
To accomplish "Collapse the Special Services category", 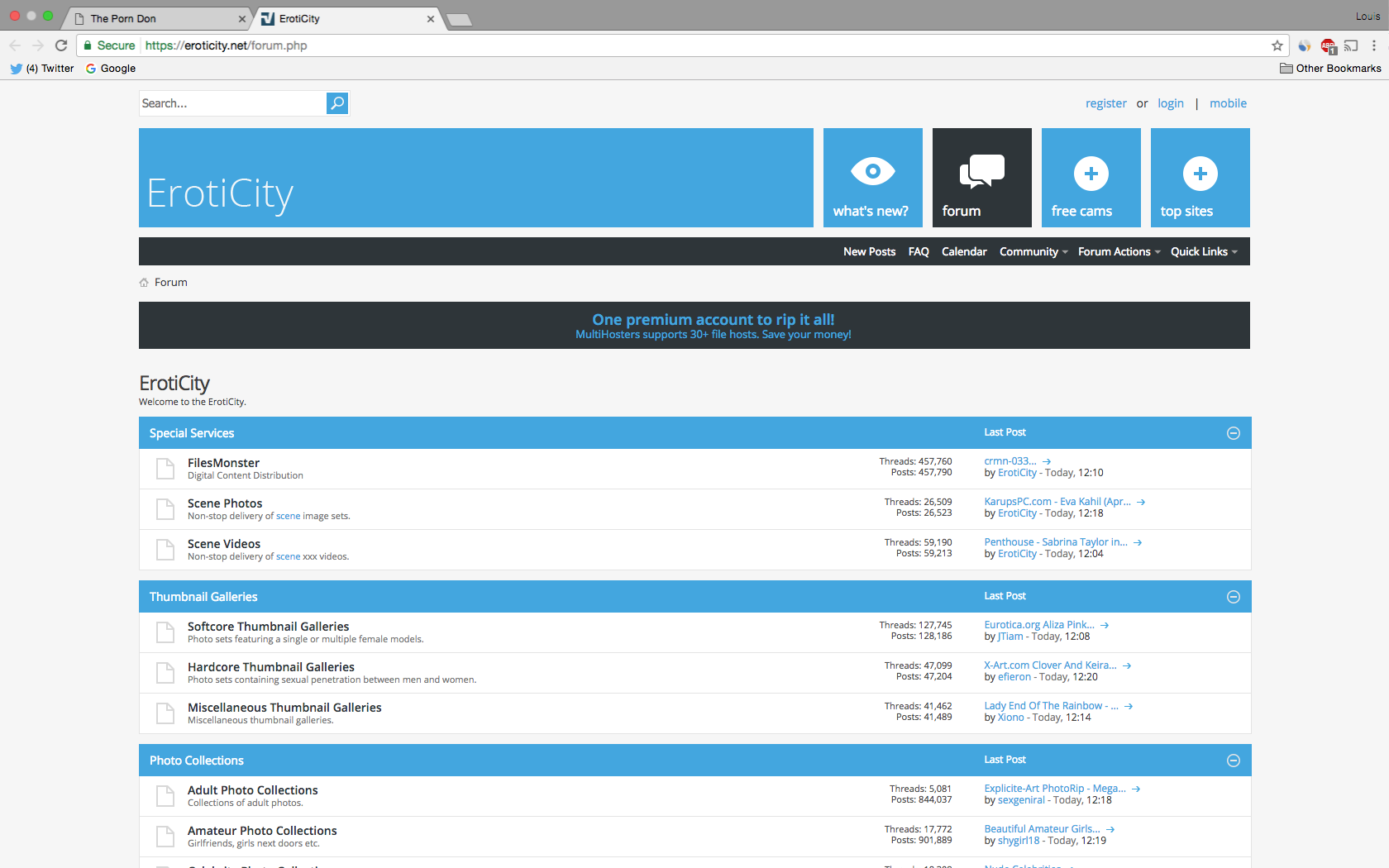I will 1234,433.
